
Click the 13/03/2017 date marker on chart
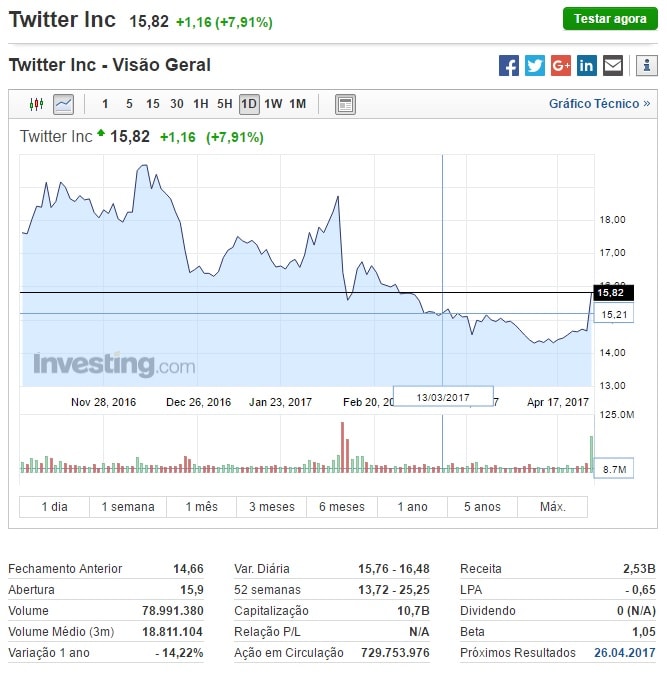point(443,397)
